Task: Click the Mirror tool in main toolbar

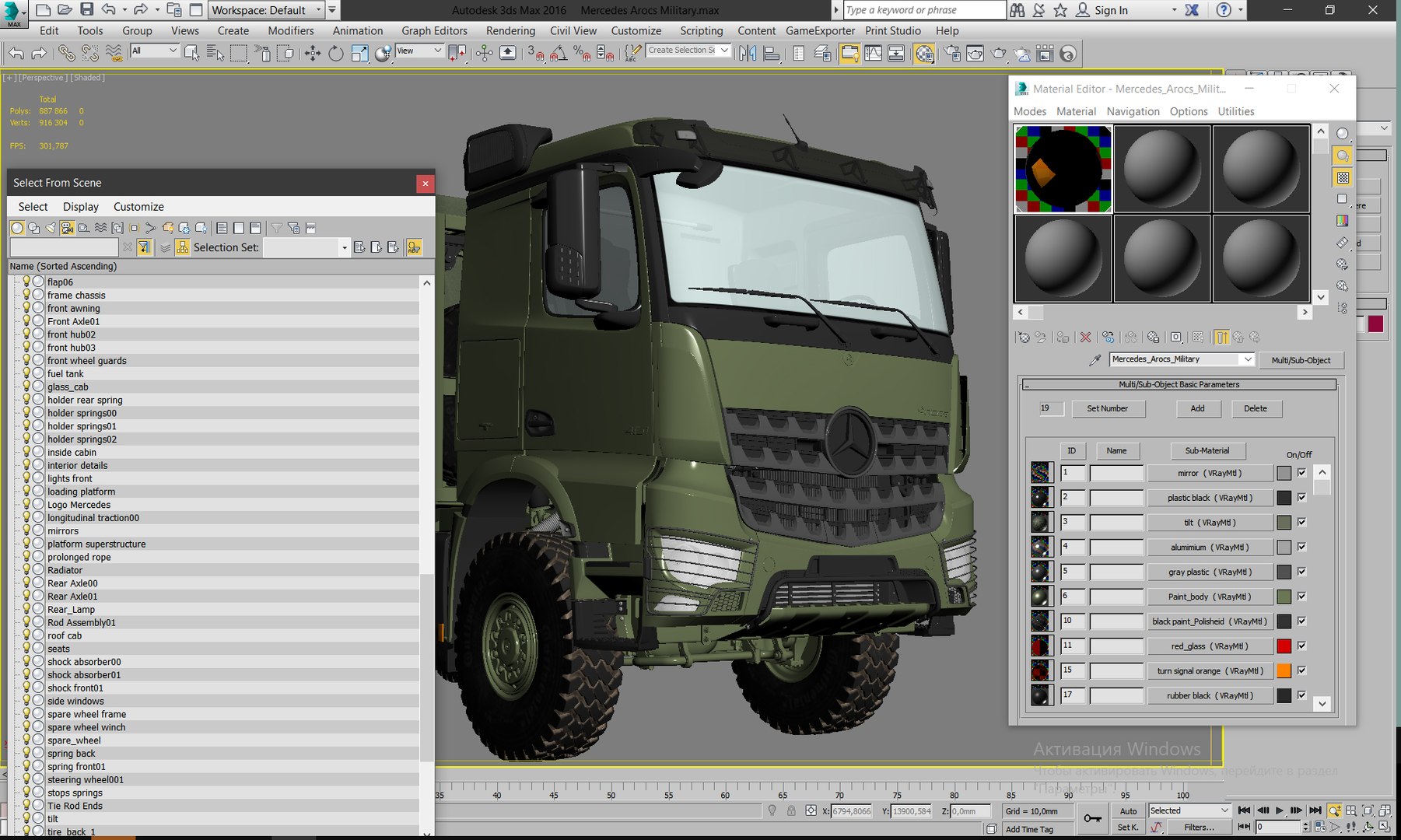Action: coord(748,53)
